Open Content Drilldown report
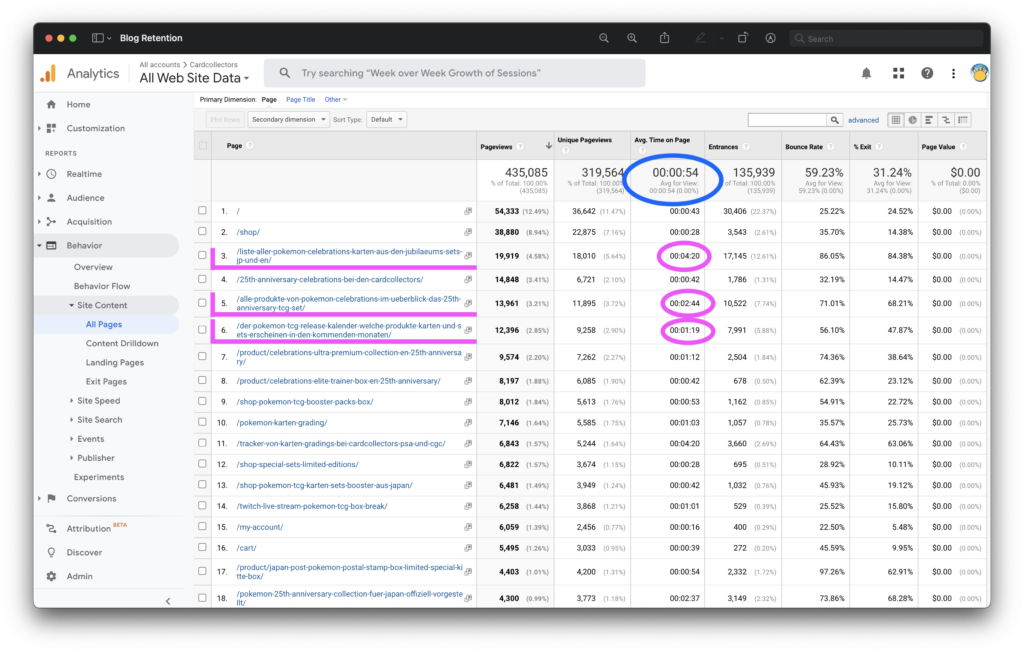This screenshot has width=1024, height=652. pyautogui.click(x=122, y=344)
